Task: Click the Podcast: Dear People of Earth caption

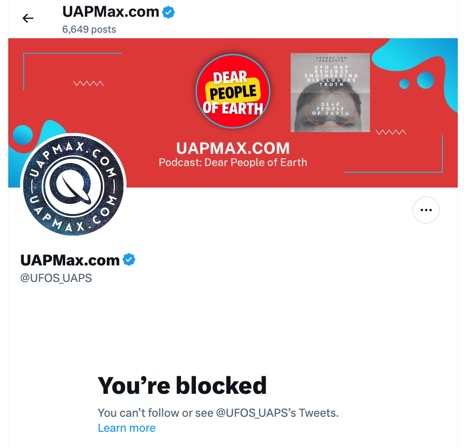Action: click(x=233, y=163)
